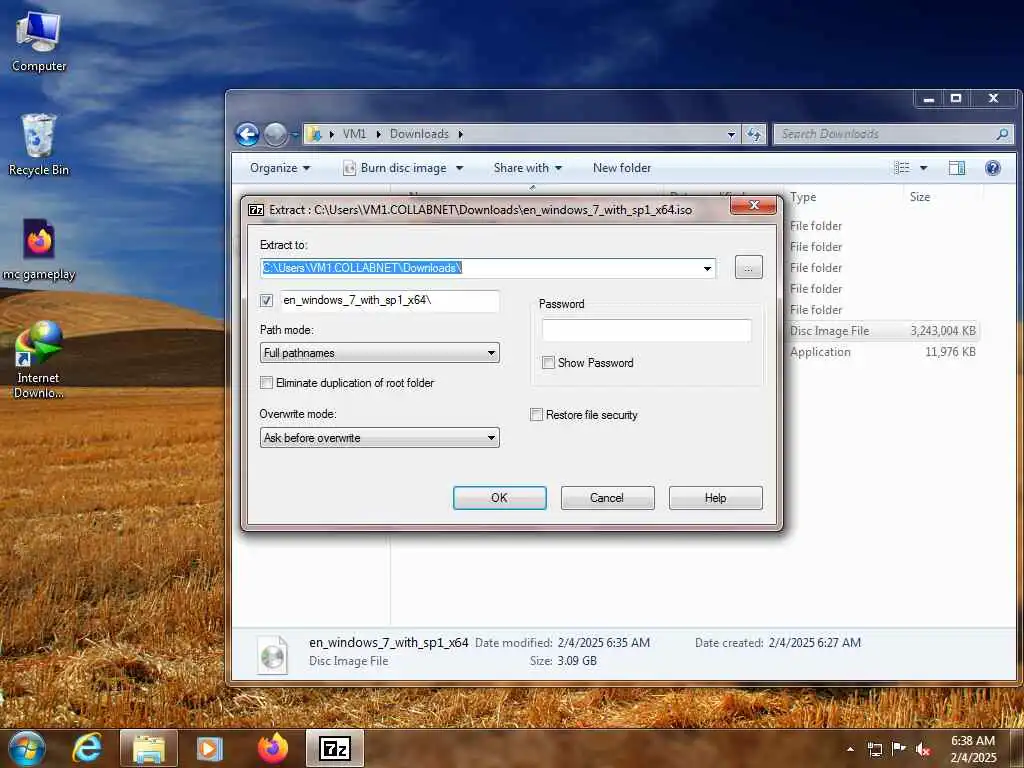Open the Windows Start menu orb
1024x768 pixels.
(x=27, y=748)
